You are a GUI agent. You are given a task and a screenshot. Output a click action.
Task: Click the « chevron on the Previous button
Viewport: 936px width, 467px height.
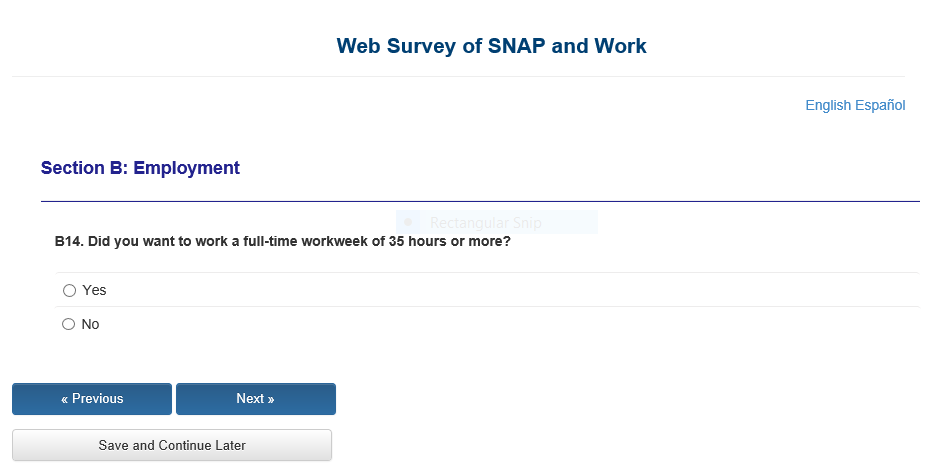[x=65, y=399]
